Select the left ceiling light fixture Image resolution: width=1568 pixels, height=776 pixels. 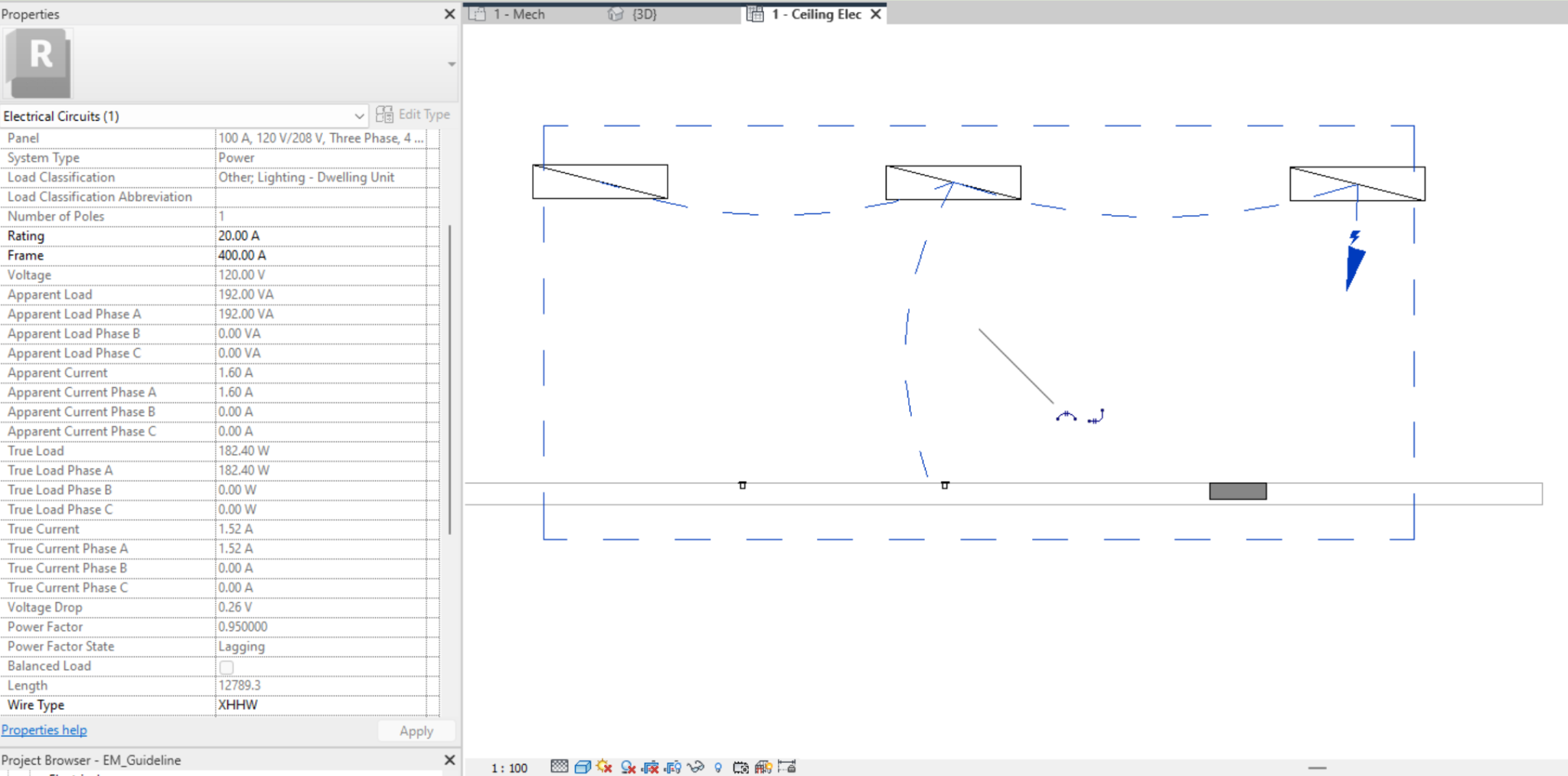[x=600, y=181]
